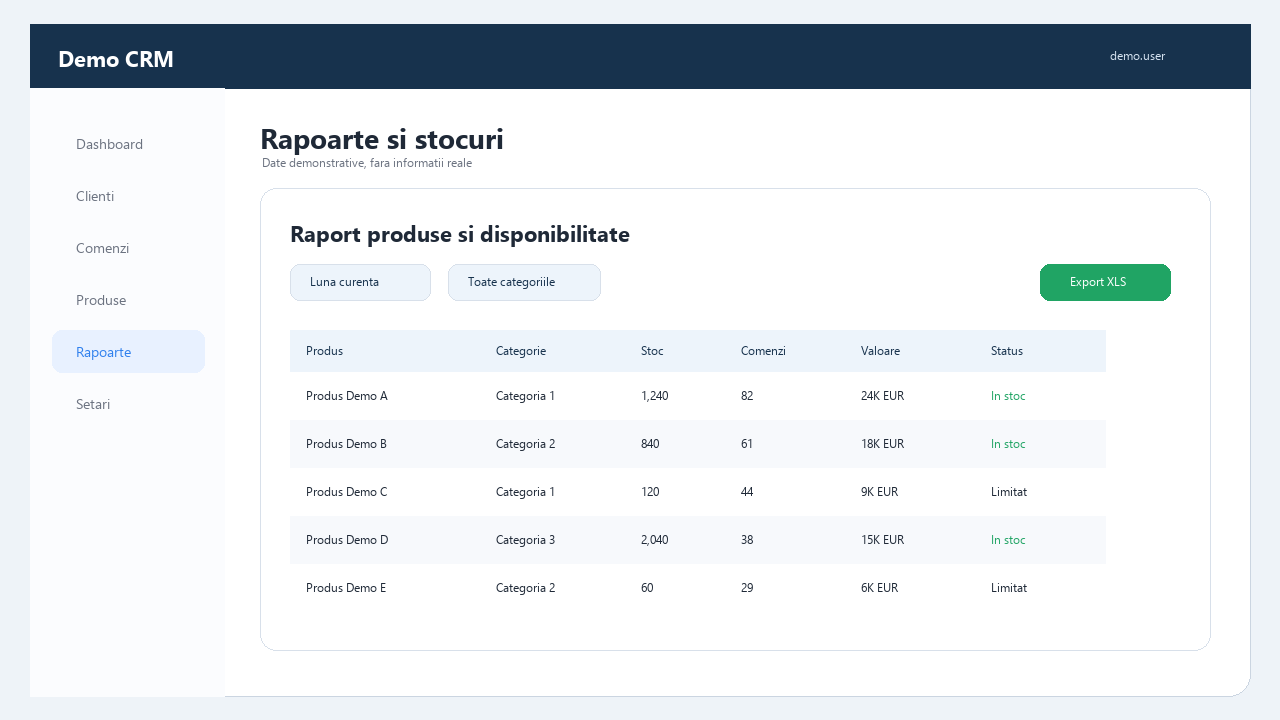Click the Valoare column header

(880, 351)
